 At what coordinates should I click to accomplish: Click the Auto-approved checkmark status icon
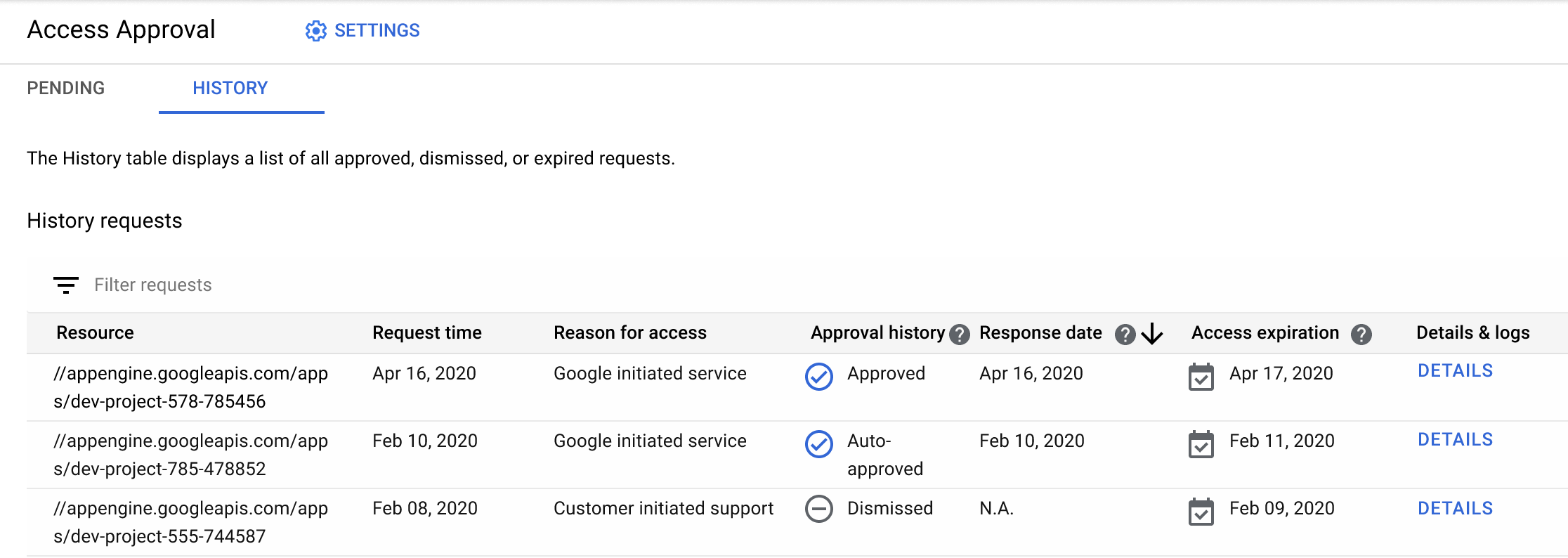[818, 444]
